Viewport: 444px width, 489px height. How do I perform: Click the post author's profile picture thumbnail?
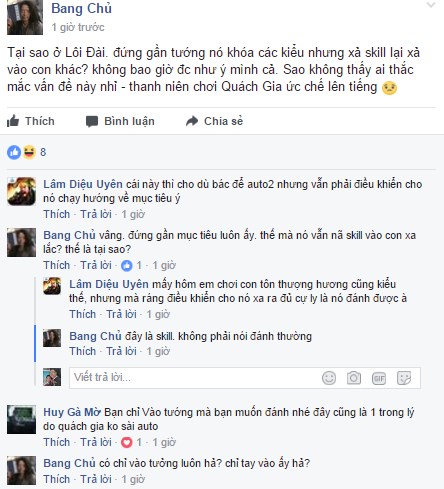tap(25, 17)
